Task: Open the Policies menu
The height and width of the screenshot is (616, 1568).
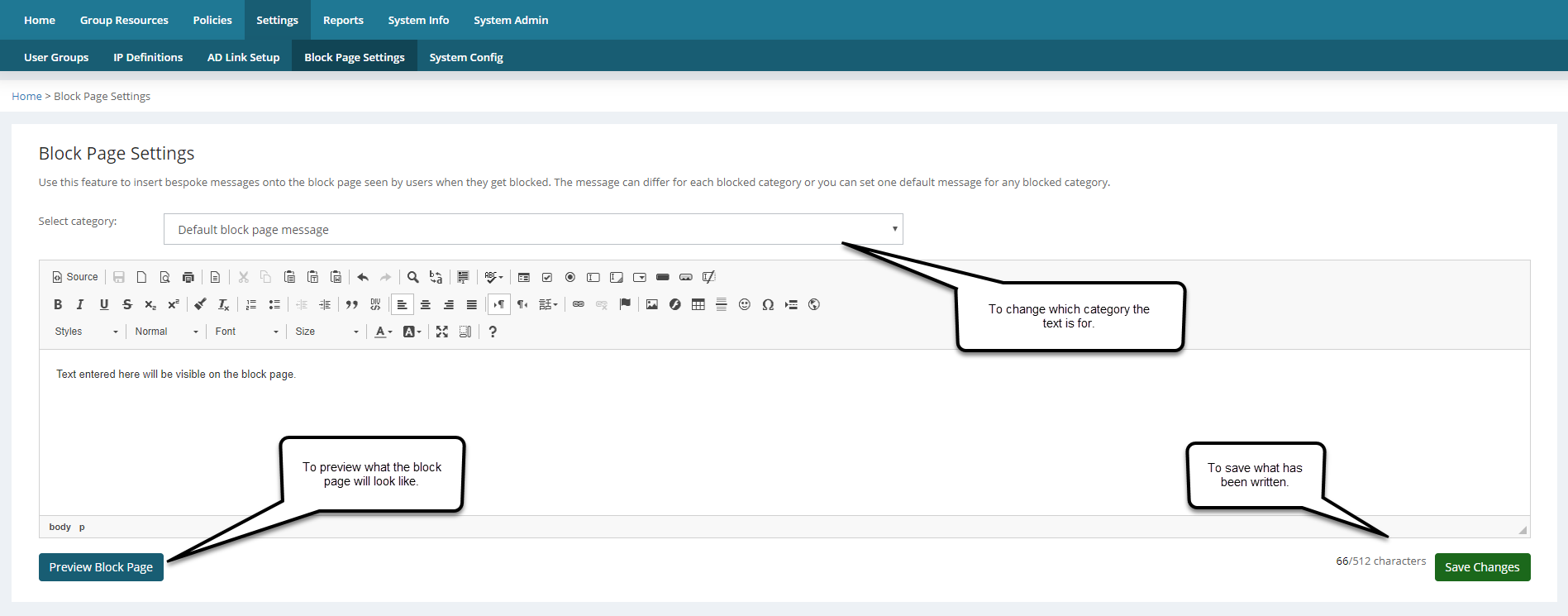Action: [x=212, y=20]
